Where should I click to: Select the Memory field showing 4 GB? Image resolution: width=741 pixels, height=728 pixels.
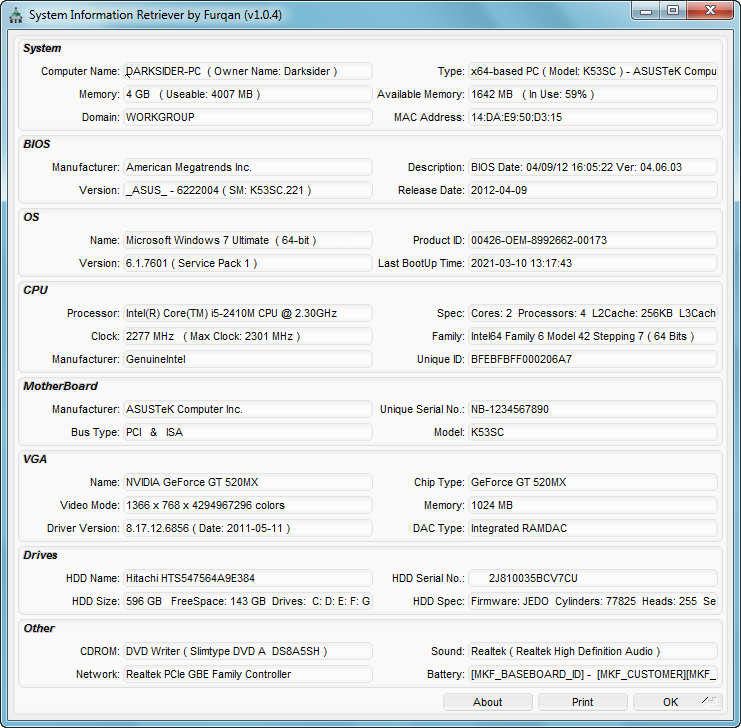[x=248, y=94]
